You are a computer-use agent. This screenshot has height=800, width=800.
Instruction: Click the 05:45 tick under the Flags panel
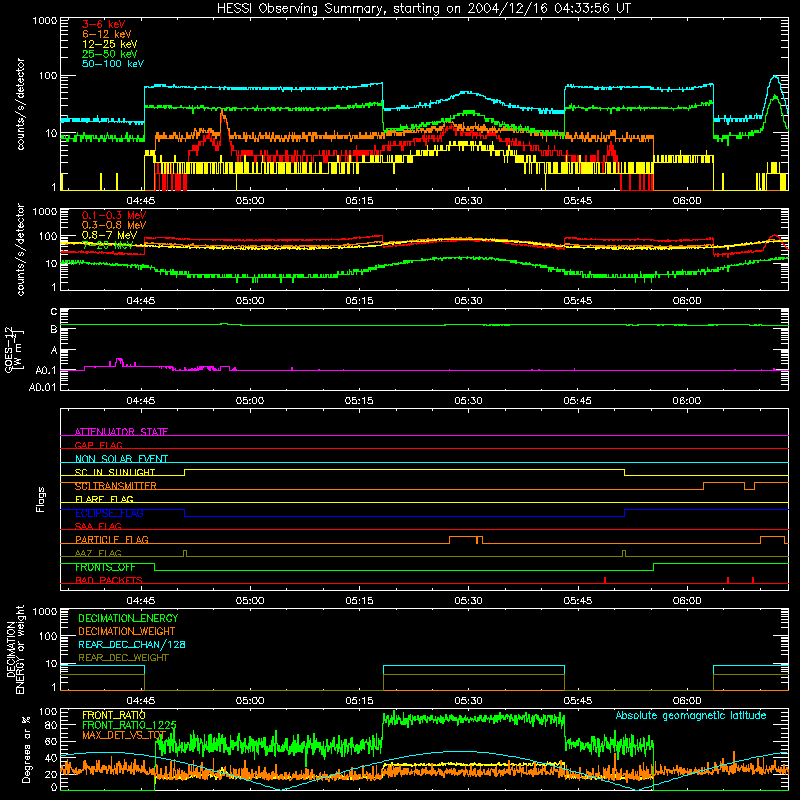(x=578, y=601)
